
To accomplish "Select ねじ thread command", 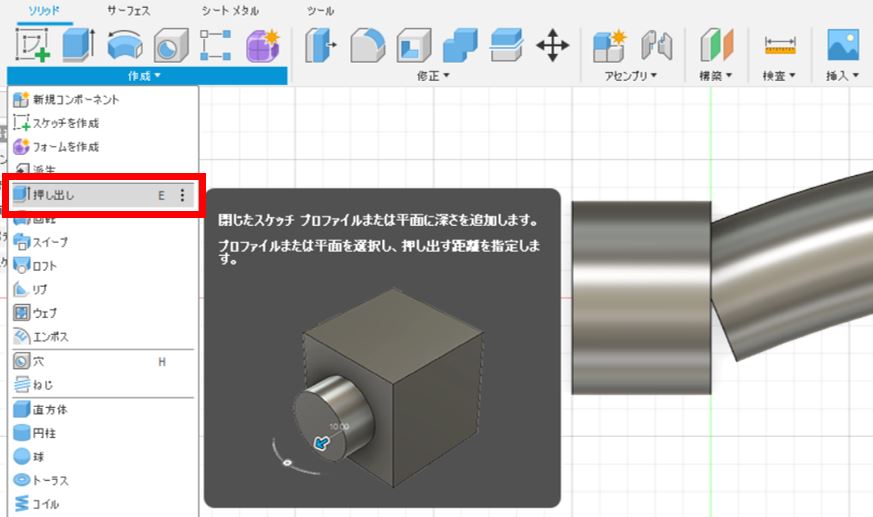I will [x=103, y=385].
